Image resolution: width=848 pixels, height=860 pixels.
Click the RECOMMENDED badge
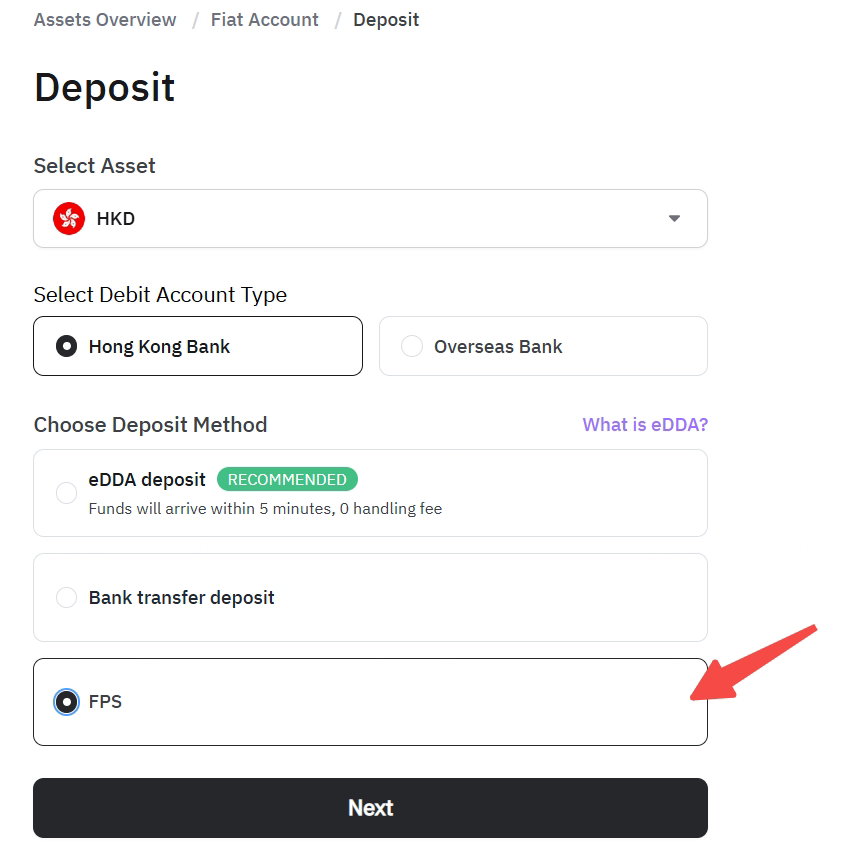click(x=287, y=479)
